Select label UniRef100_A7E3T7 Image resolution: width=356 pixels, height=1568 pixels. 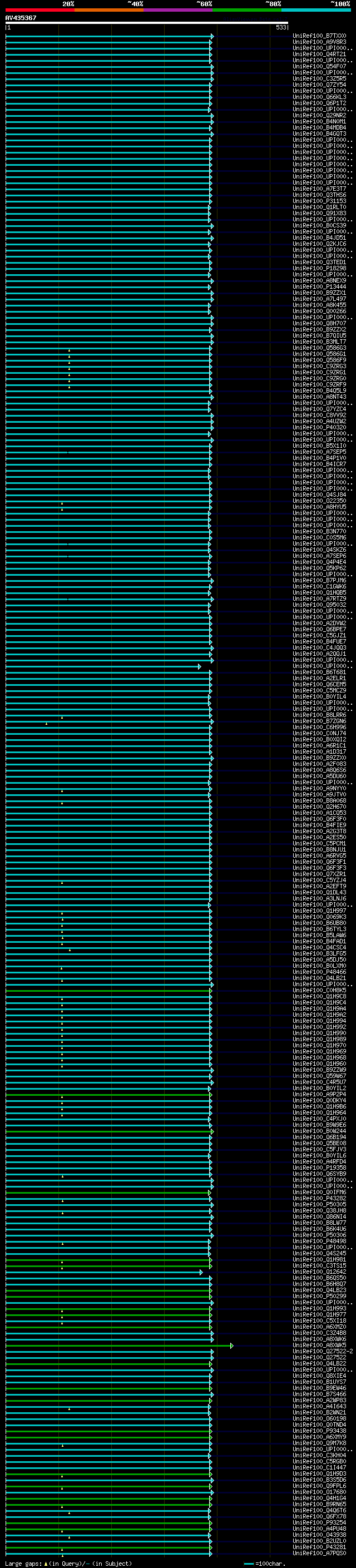point(319,189)
